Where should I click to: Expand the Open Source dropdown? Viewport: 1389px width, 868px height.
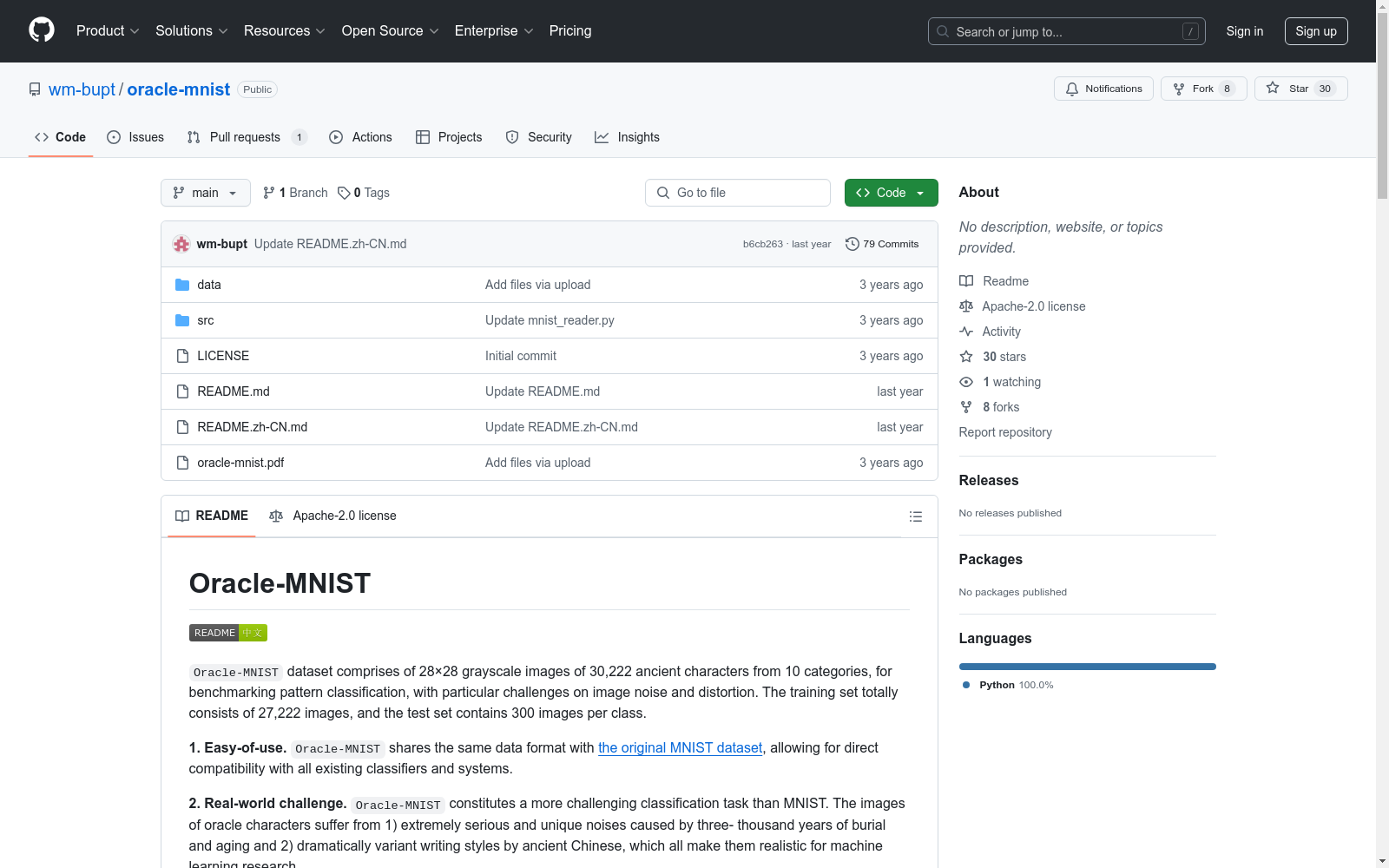pyautogui.click(x=391, y=30)
